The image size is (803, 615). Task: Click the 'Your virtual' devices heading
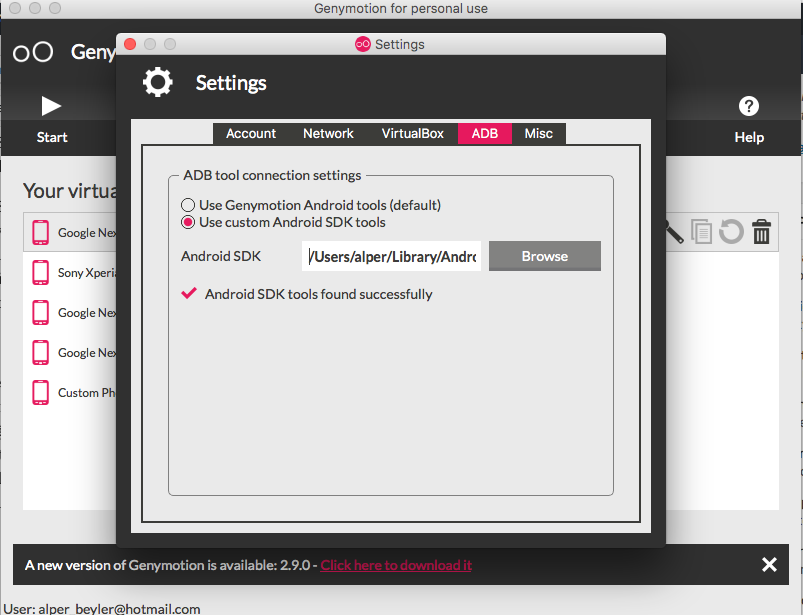coord(70,191)
